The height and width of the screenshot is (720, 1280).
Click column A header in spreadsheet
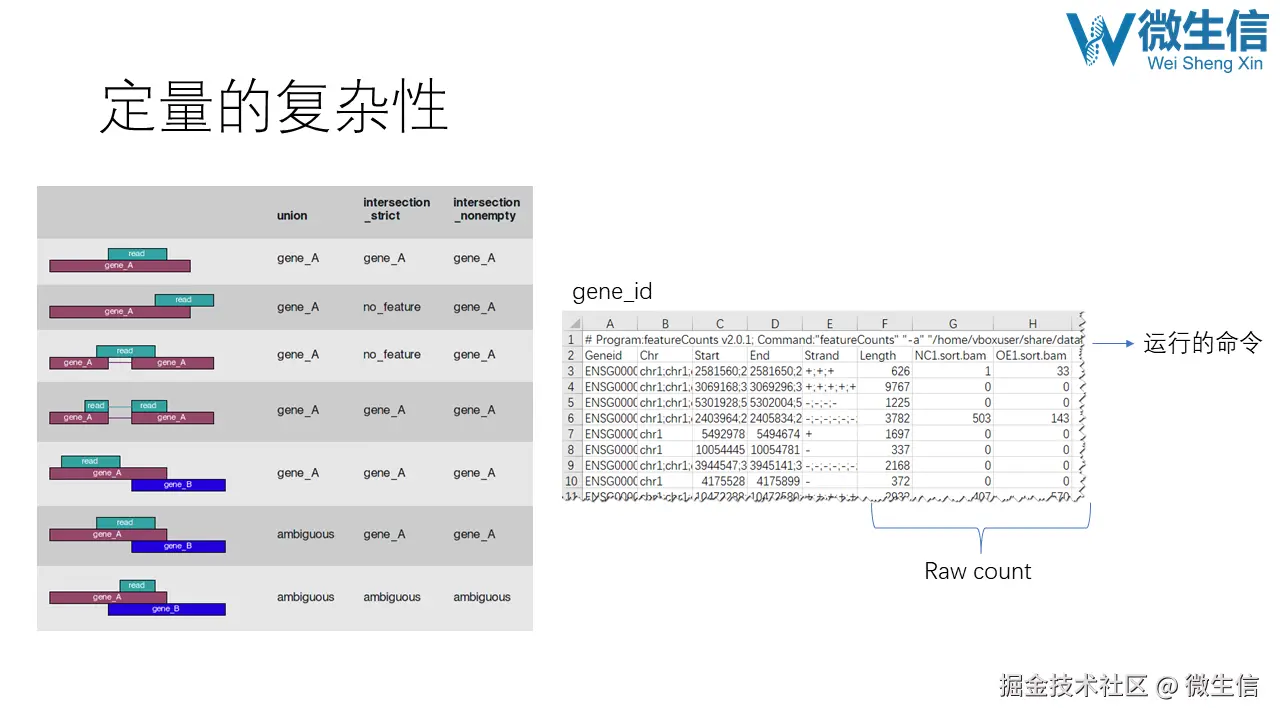tap(610, 322)
